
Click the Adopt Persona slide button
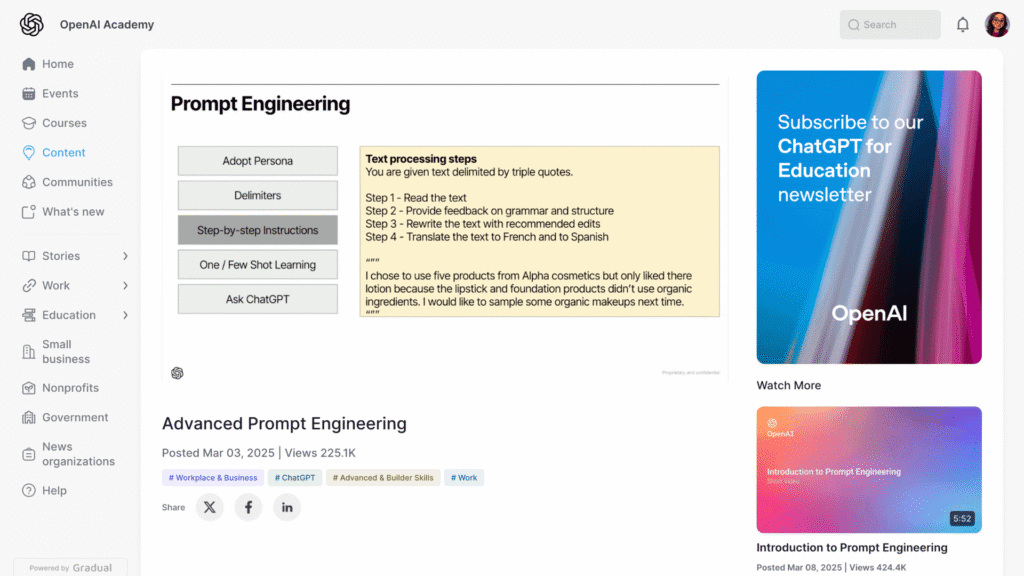coord(257,161)
